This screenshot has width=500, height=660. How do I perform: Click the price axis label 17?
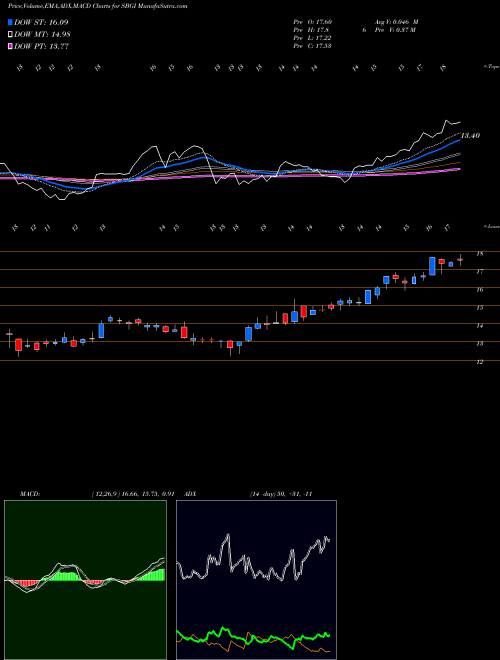click(479, 272)
